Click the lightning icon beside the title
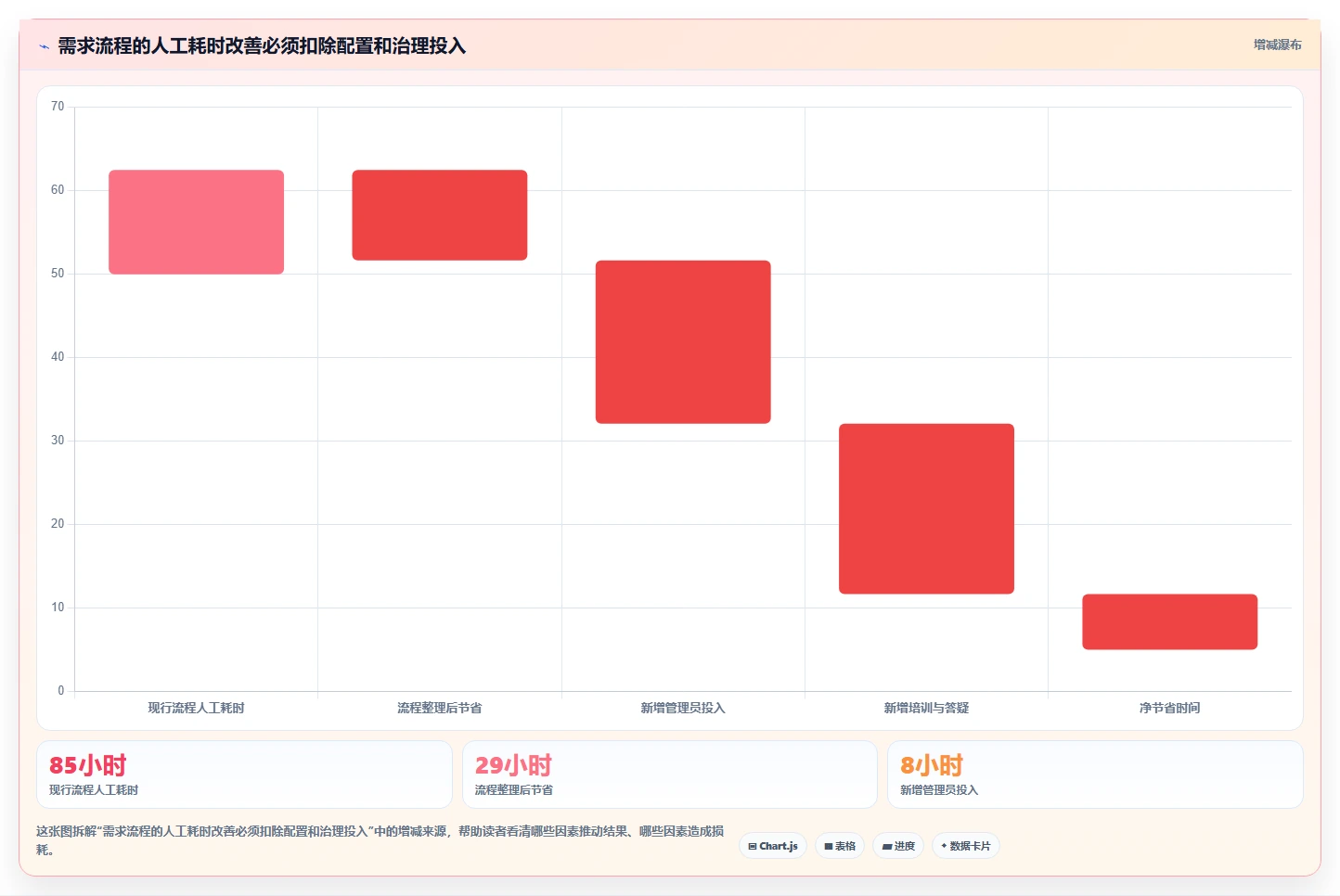Image resolution: width=1340 pixels, height=896 pixels. coord(44,46)
